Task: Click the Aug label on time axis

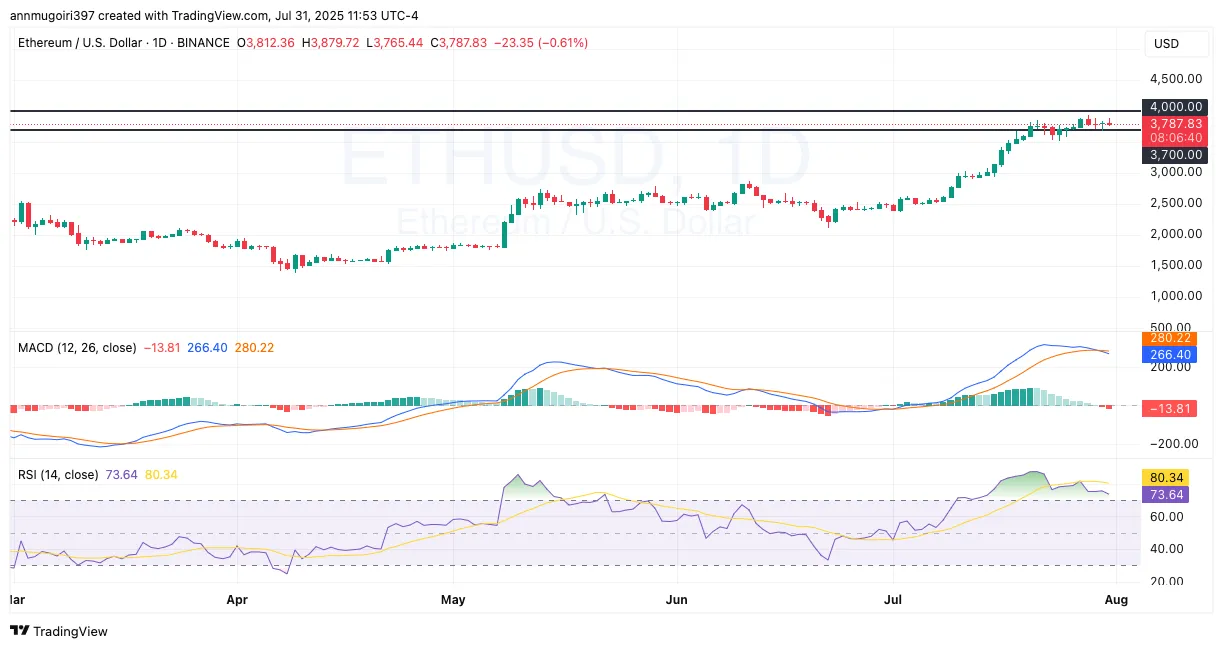Action: (x=1116, y=600)
